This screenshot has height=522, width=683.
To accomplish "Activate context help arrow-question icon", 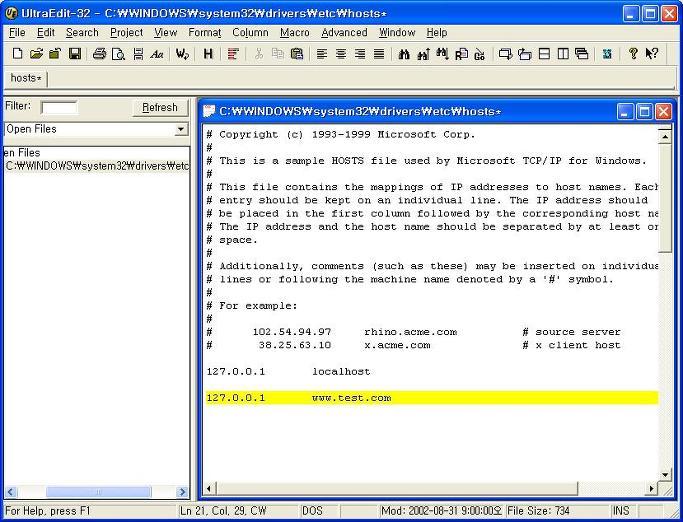I will click(652, 54).
